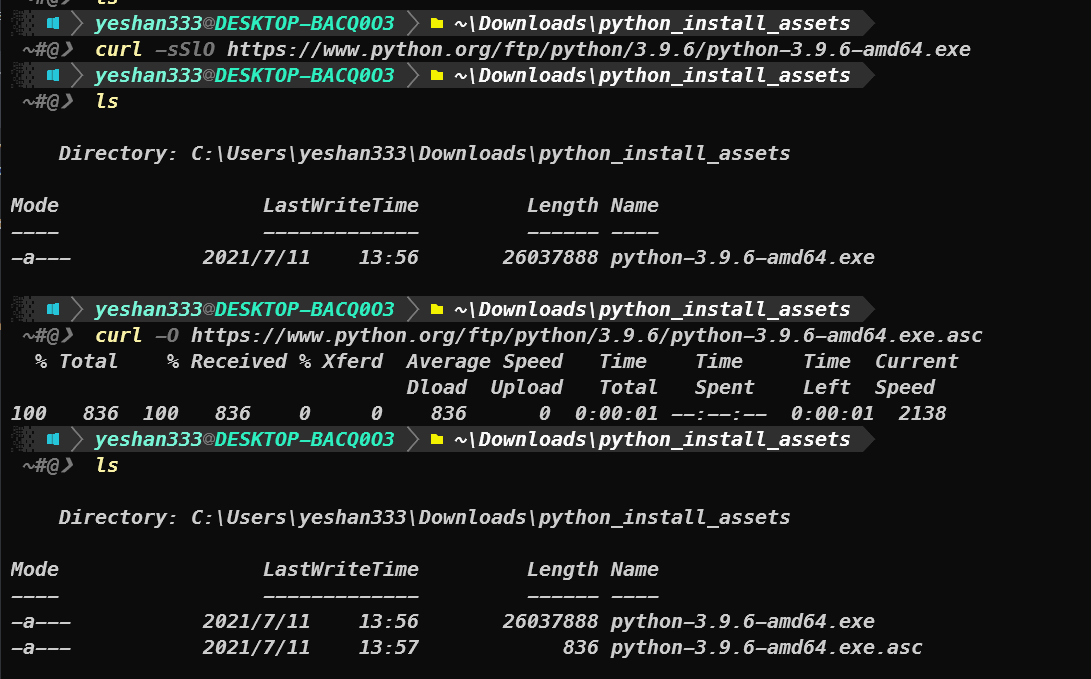
Task: Click the 'Current' header word
Action: click(916, 361)
